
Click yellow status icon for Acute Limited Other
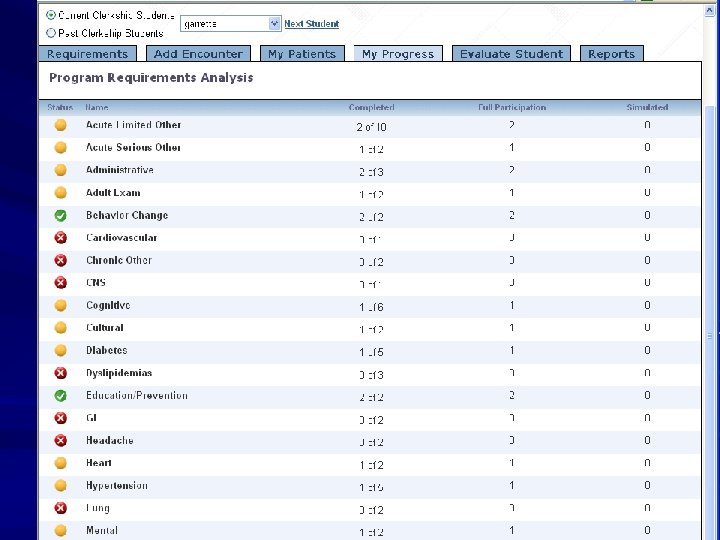[61, 125]
